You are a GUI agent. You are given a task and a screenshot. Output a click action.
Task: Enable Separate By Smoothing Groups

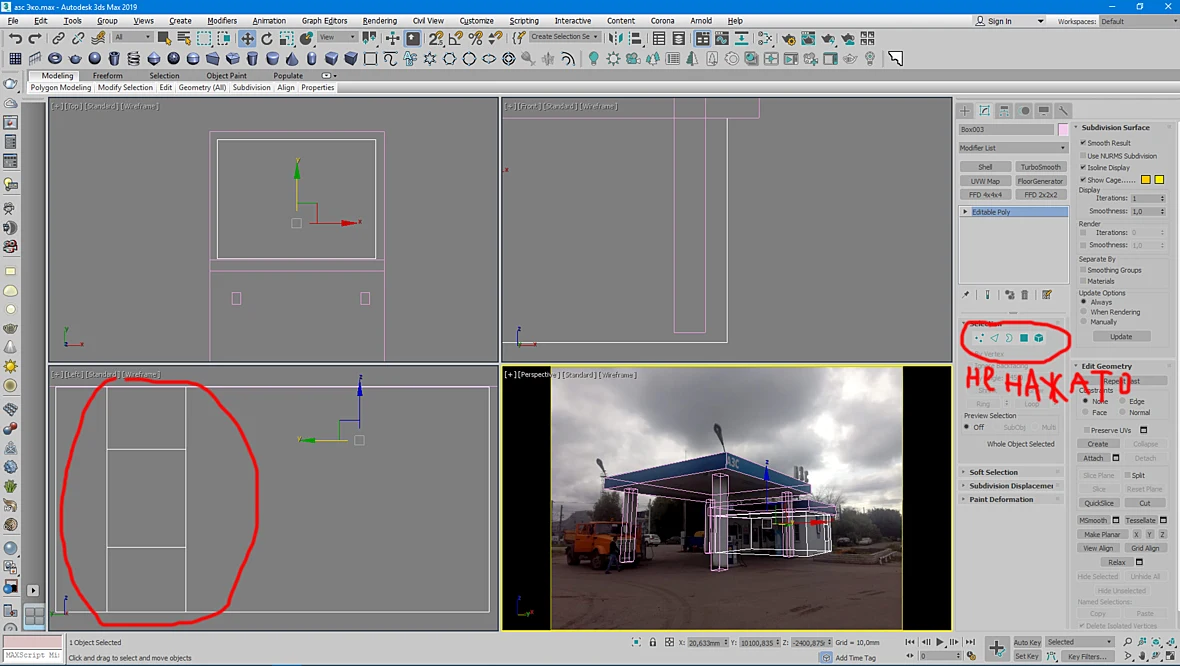click(1083, 270)
